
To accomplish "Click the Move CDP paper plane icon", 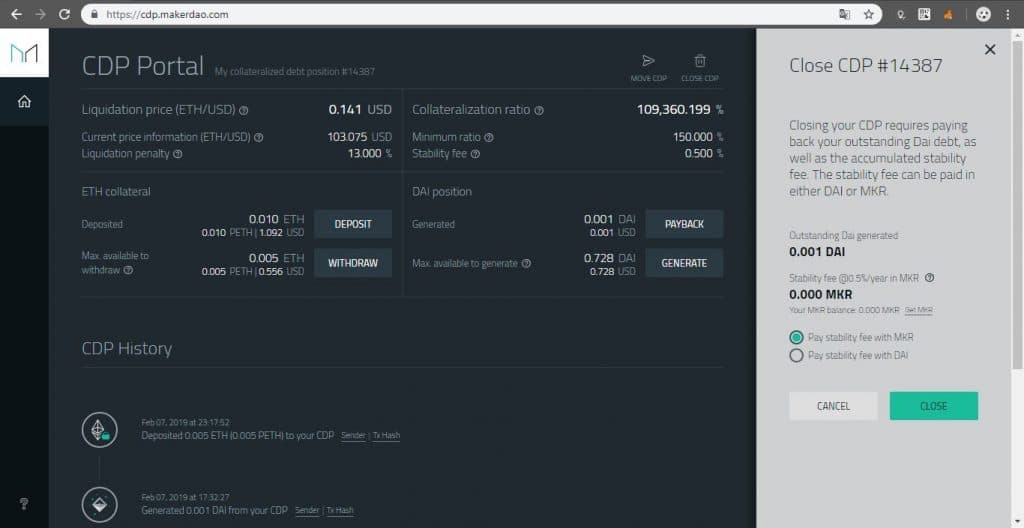I will pyautogui.click(x=648, y=61).
